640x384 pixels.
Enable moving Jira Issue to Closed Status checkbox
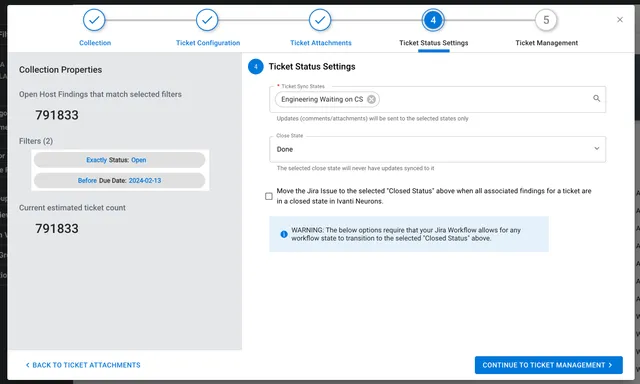point(269,196)
